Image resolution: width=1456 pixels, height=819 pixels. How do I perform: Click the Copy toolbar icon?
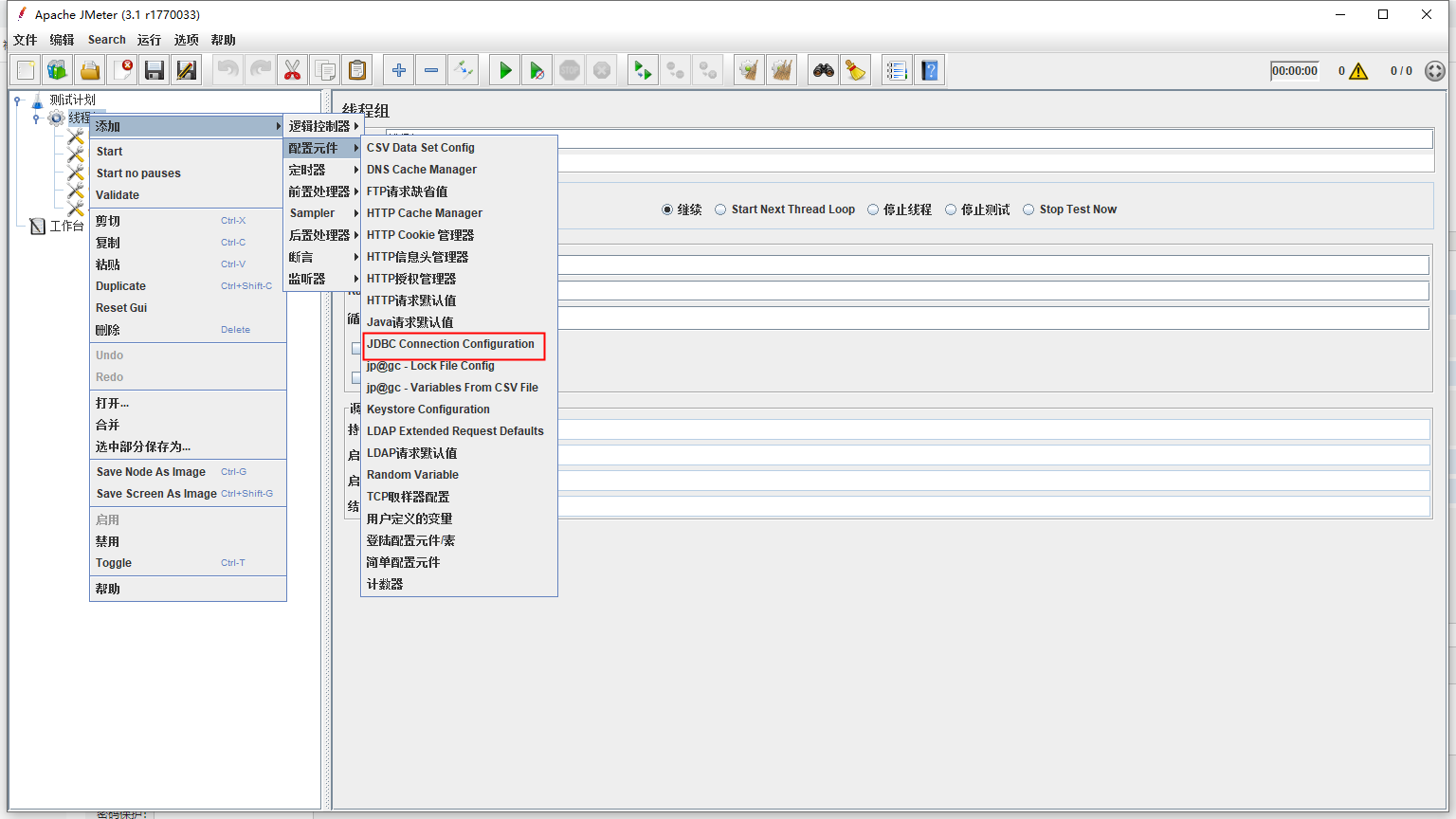[x=325, y=70]
